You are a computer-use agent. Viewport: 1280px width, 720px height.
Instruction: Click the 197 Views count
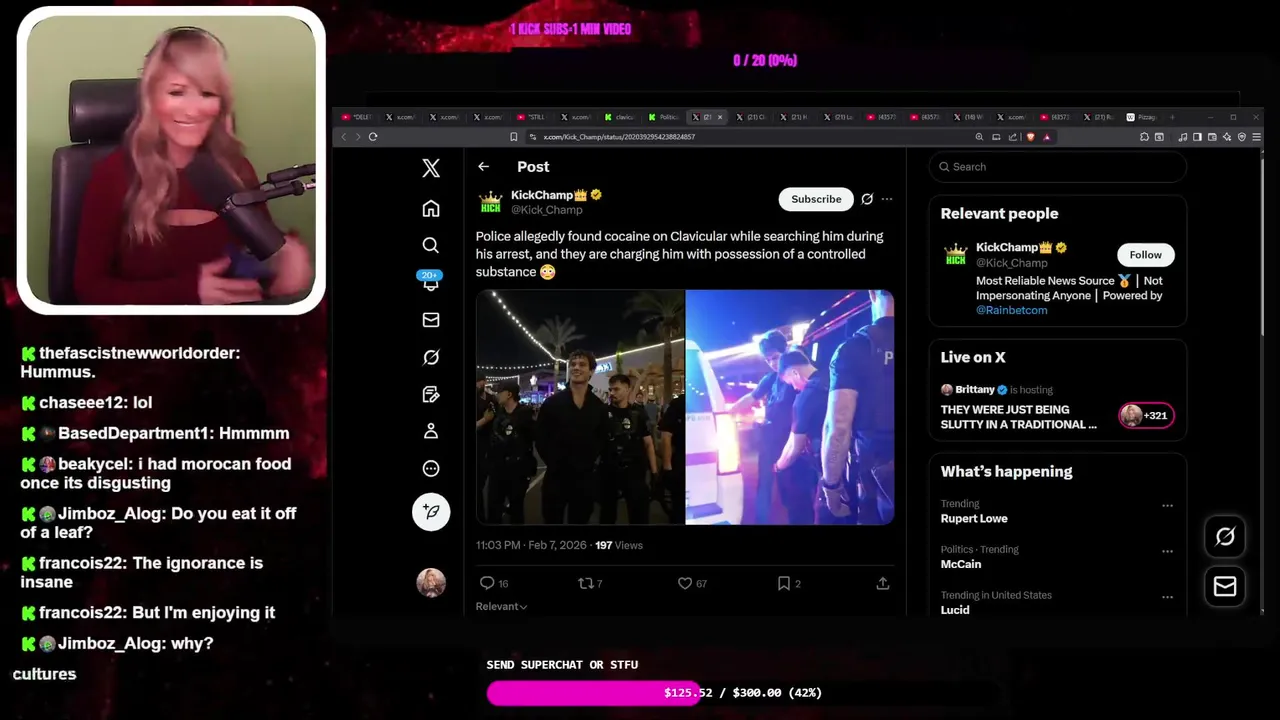[619, 545]
